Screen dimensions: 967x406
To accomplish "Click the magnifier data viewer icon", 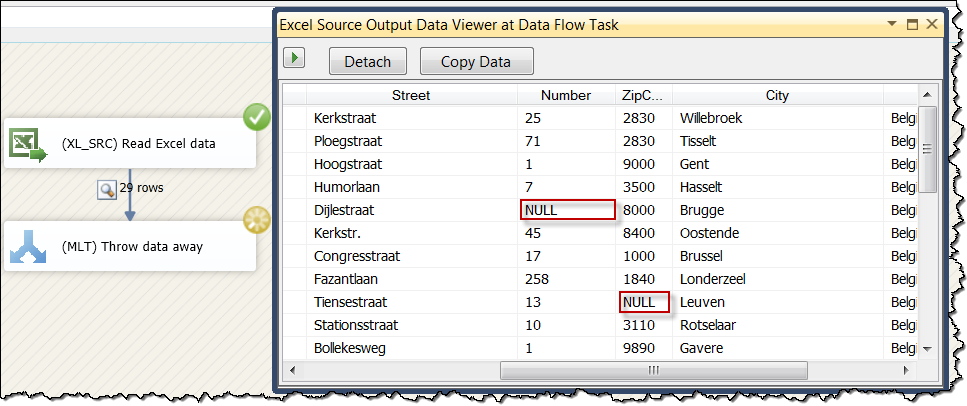I will [106, 188].
